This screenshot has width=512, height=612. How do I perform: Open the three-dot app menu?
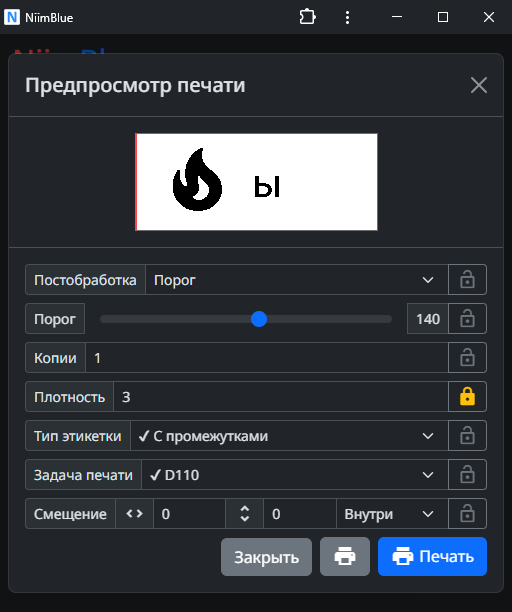tap(347, 17)
